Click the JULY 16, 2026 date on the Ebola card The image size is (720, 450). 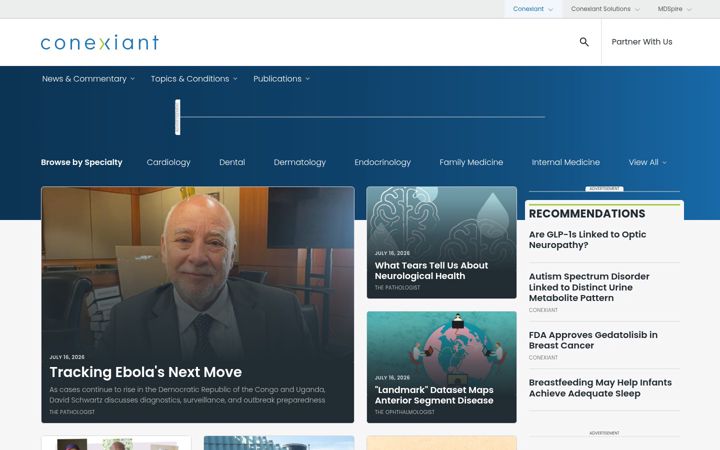[x=67, y=357]
